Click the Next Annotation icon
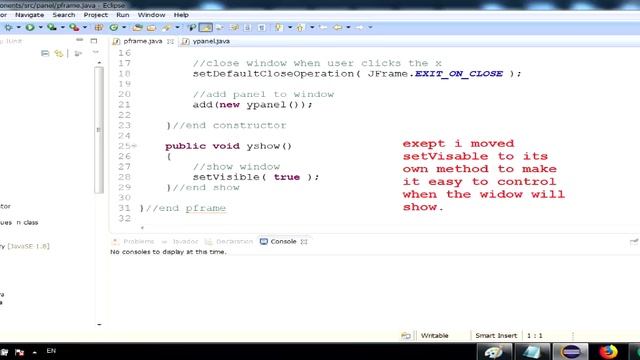 [279, 27]
